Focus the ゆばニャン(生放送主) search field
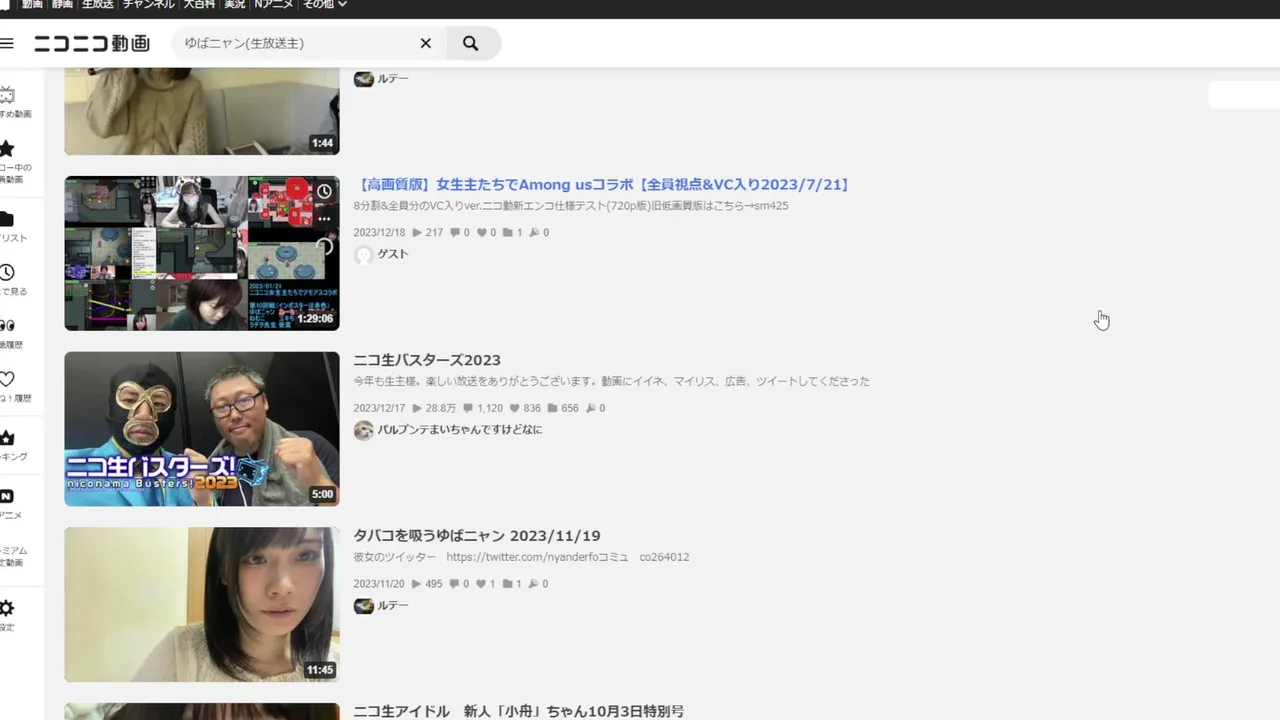The width and height of the screenshot is (1280, 720). [295, 43]
